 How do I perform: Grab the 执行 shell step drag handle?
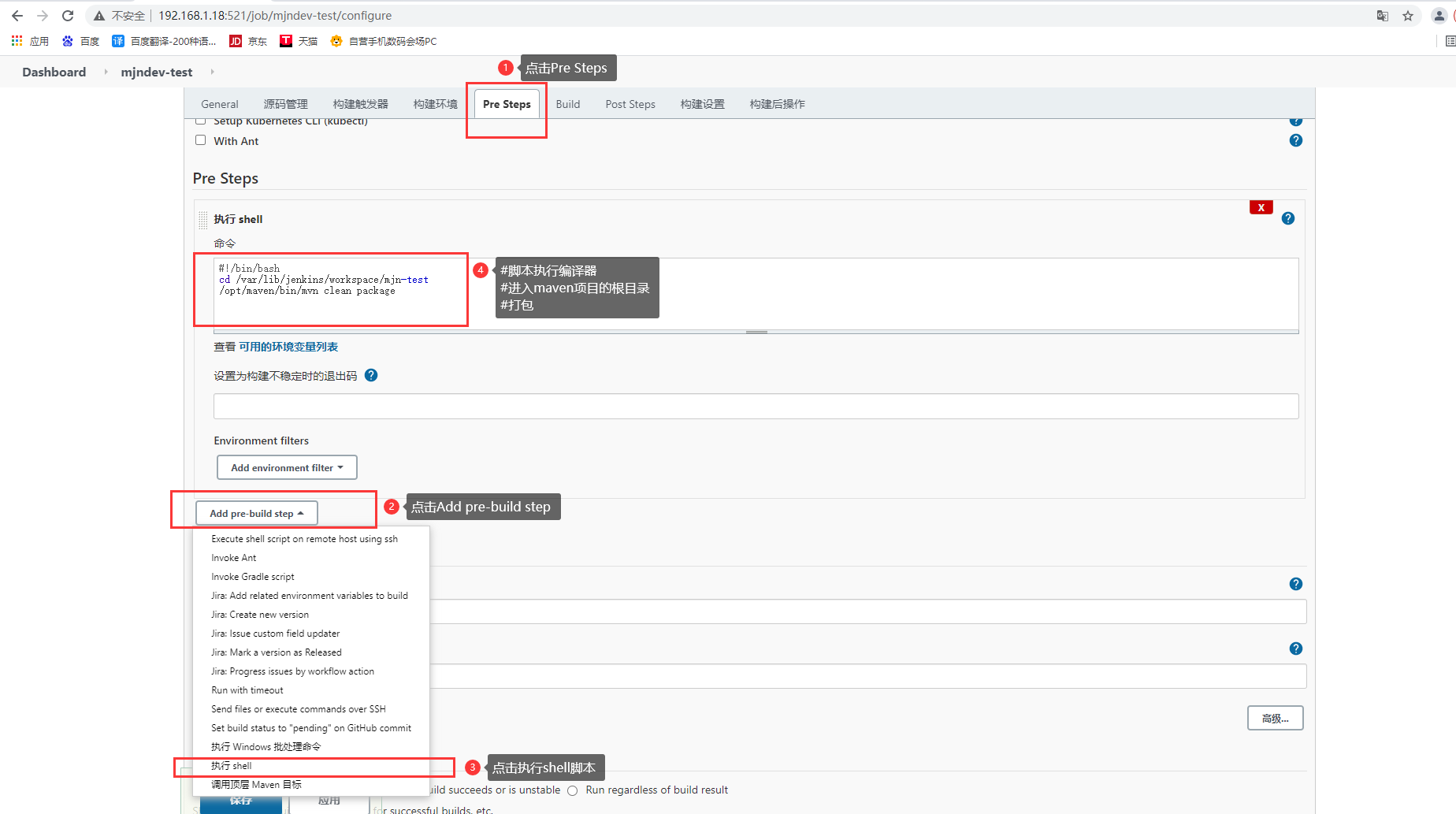202,219
